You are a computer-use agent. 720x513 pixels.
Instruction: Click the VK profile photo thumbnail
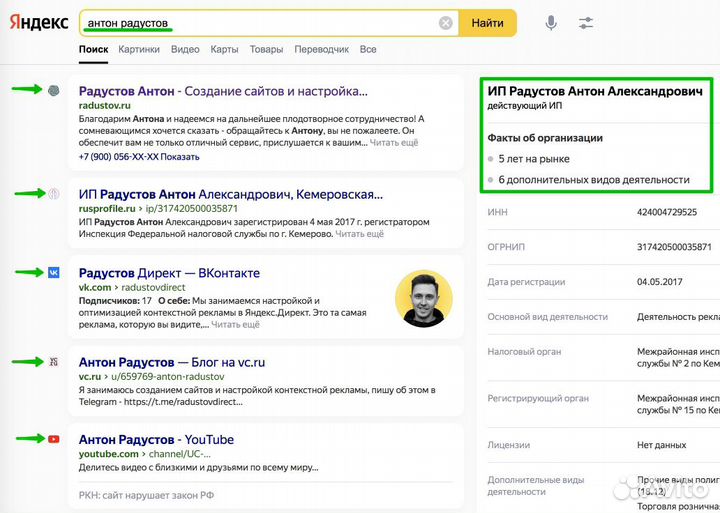tap(423, 299)
